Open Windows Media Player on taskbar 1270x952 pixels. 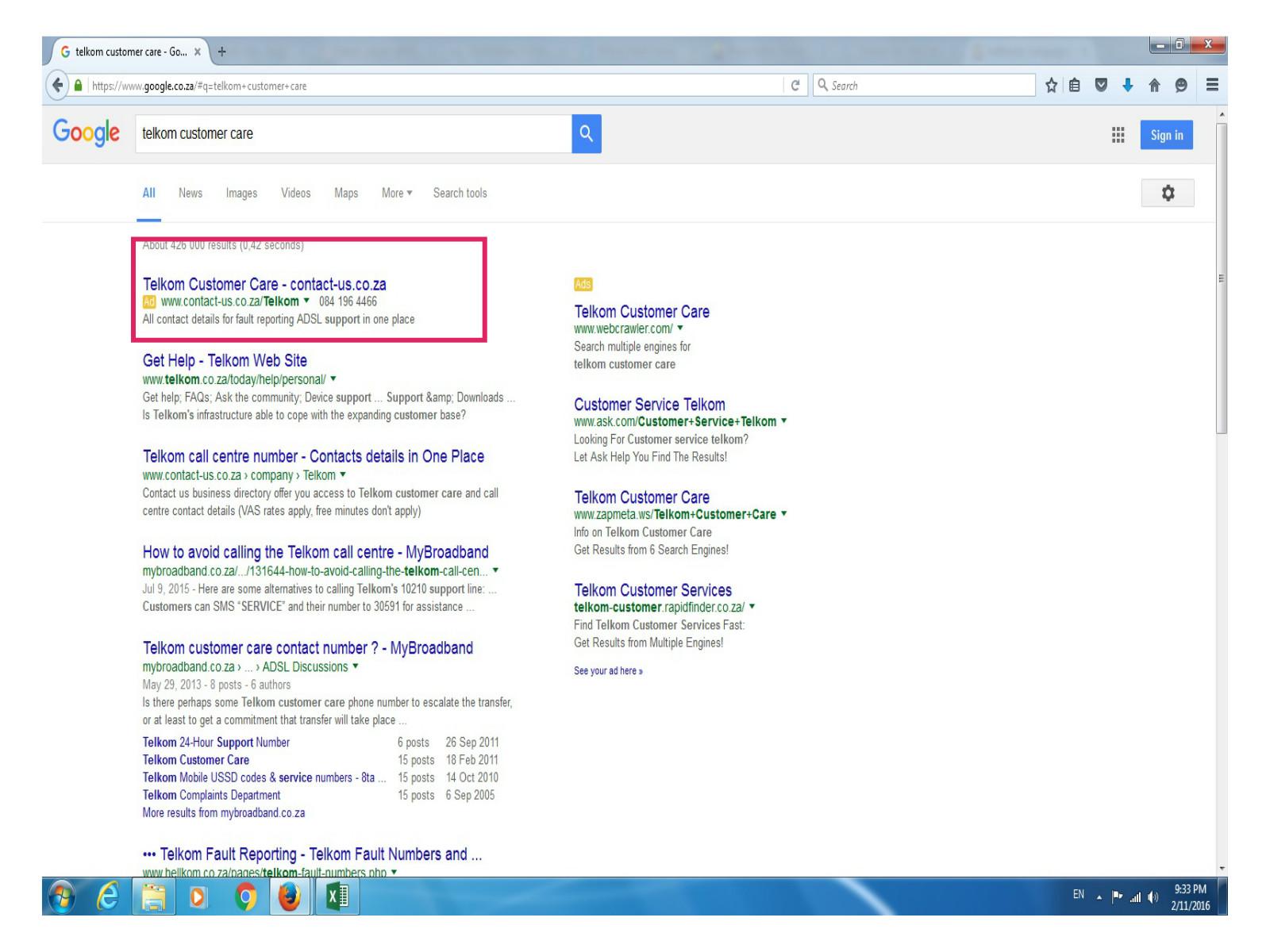coord(198,897)
